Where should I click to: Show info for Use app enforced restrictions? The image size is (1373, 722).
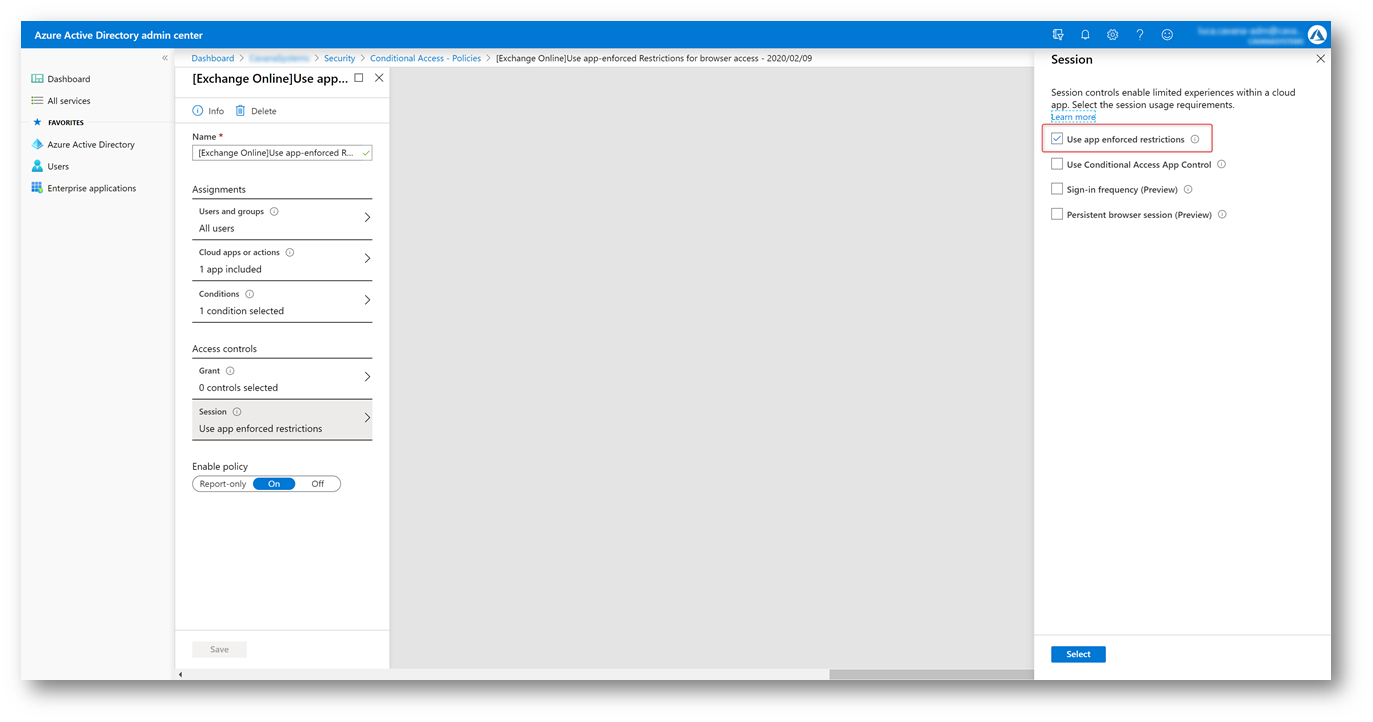coord(1195,140)
